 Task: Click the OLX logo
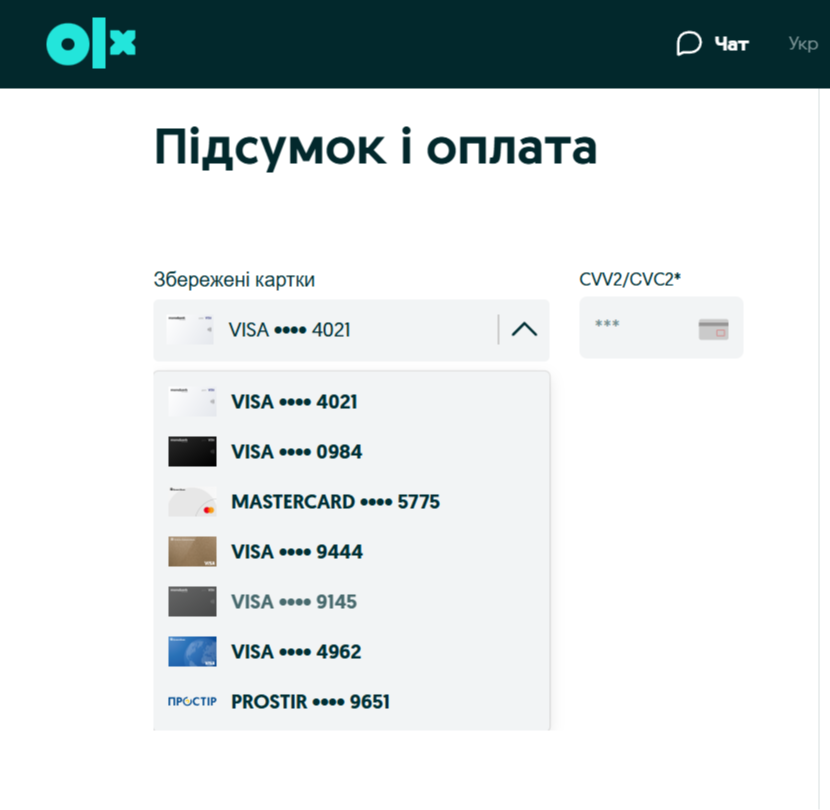point(91,43)
